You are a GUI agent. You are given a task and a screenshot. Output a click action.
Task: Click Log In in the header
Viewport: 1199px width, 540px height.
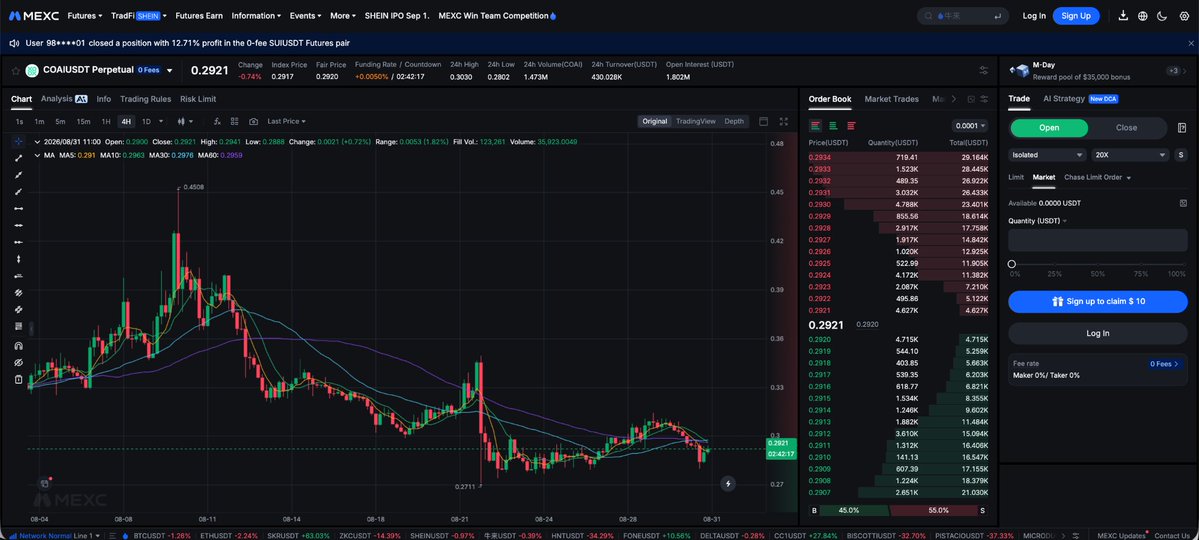pyautogui.click(x=1034, y=15)
